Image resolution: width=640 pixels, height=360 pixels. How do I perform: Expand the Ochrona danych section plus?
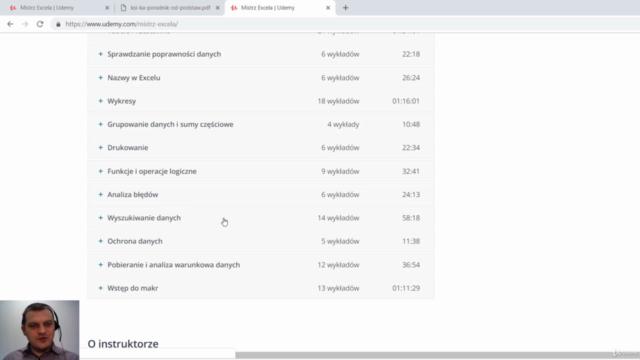[x=100, y=241]
